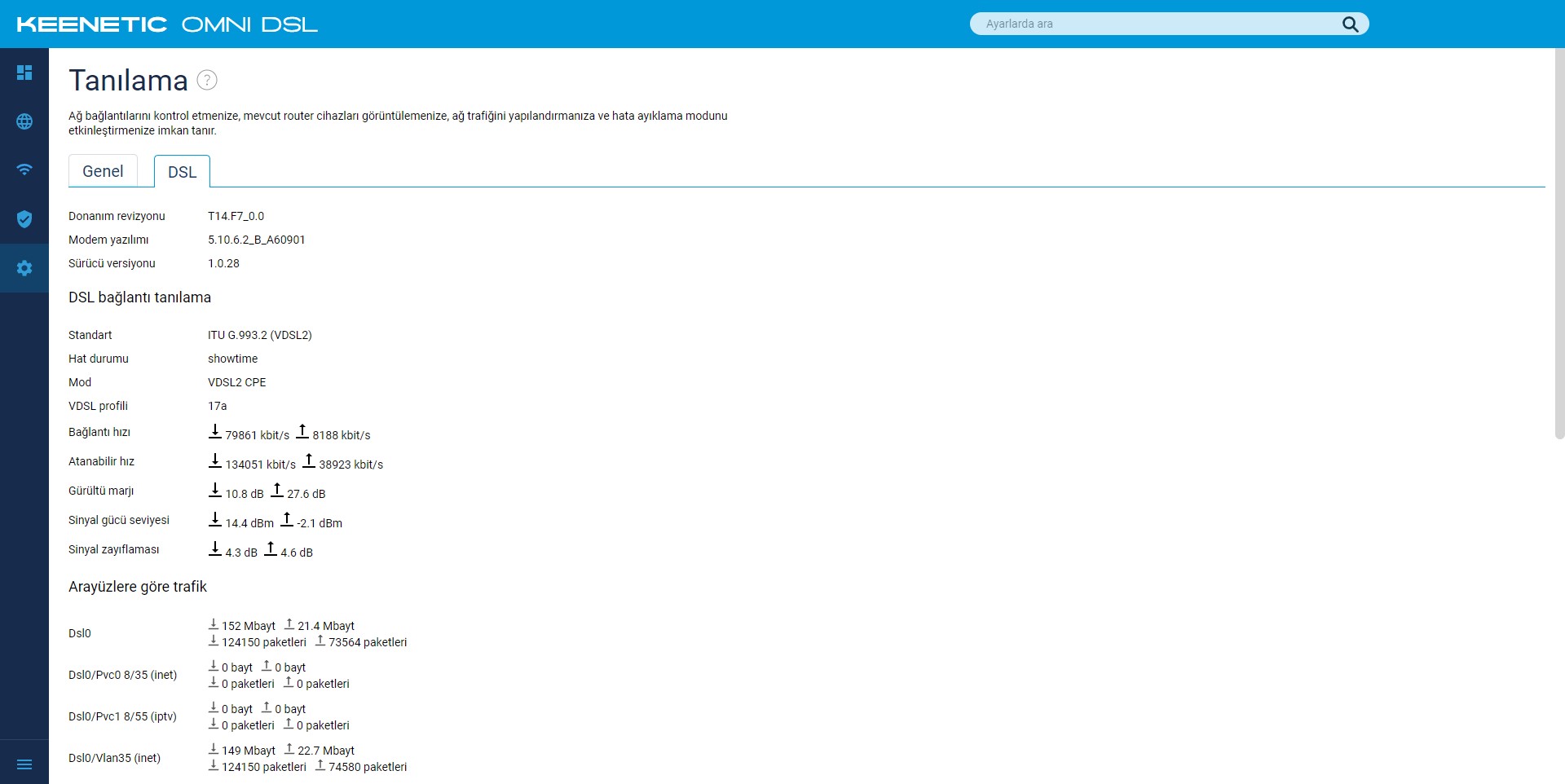Screen dimensions: 1565x784
Task: Click the help question mark next to Tanılama
Action: click(207, 80)
